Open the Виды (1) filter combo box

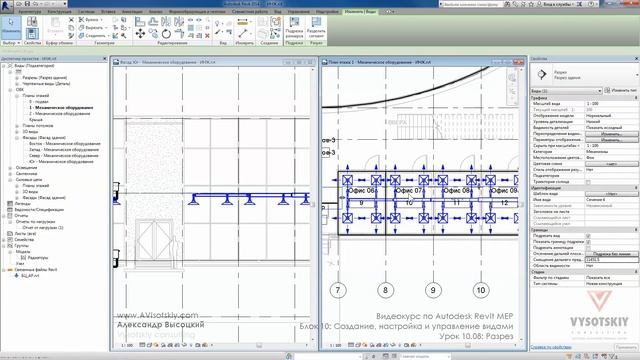tap(566, 91)
